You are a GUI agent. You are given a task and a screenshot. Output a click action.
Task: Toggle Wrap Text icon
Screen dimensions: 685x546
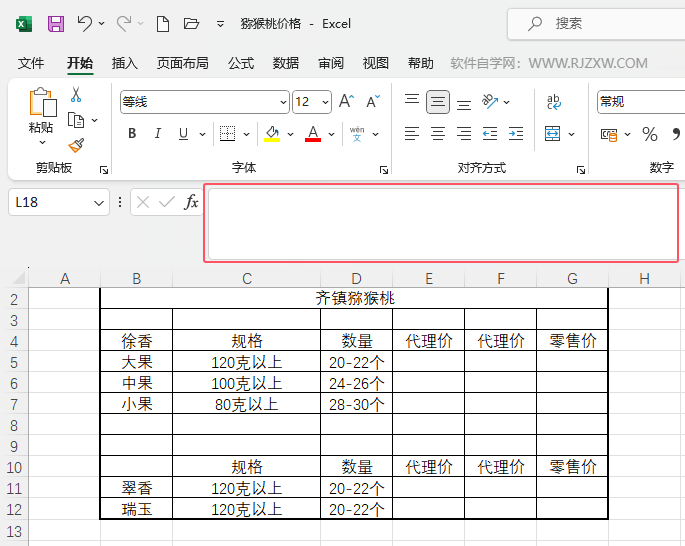pyautogui.click(x=554, y=102)
